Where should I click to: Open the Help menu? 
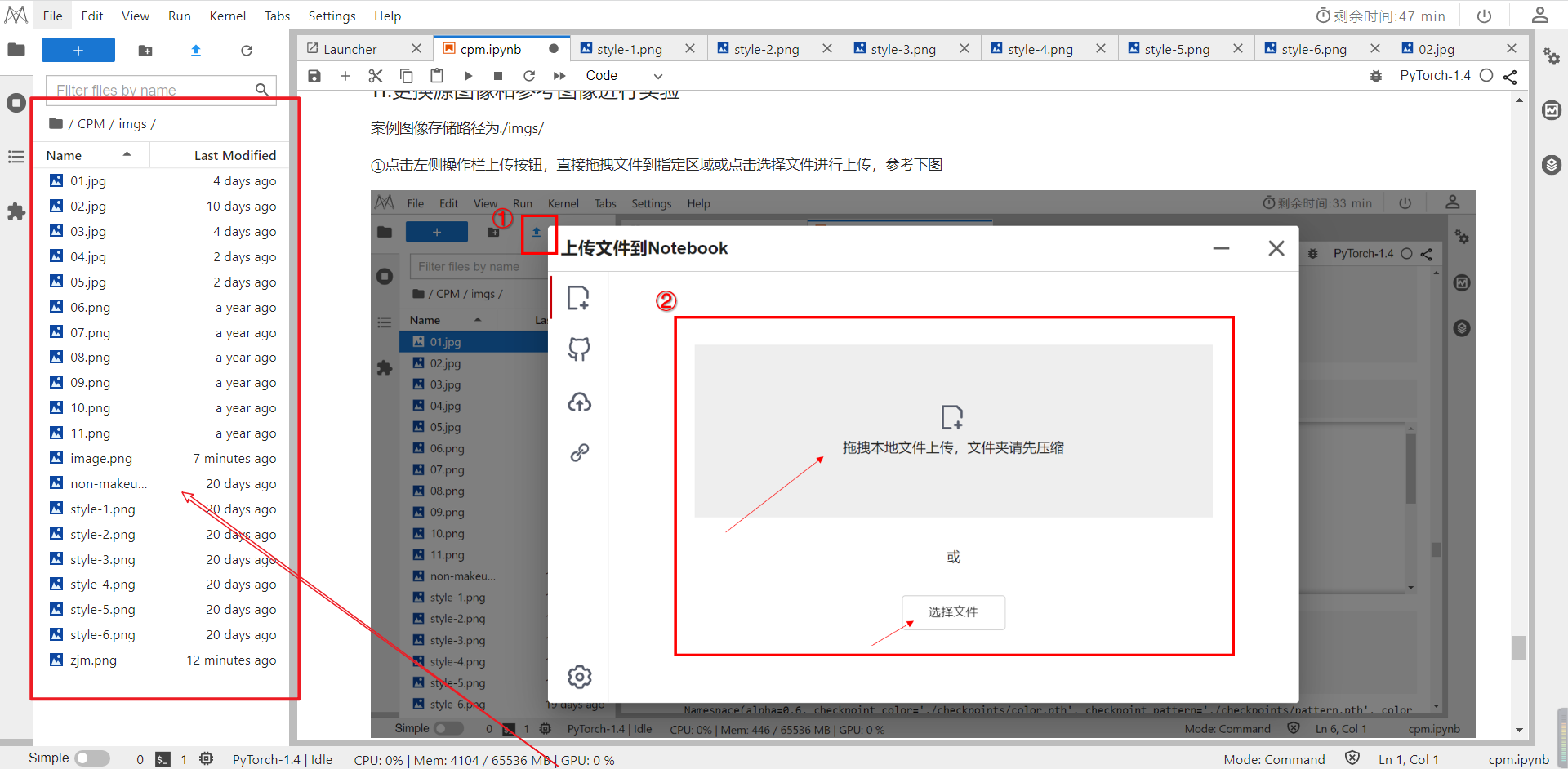point(388,16)
